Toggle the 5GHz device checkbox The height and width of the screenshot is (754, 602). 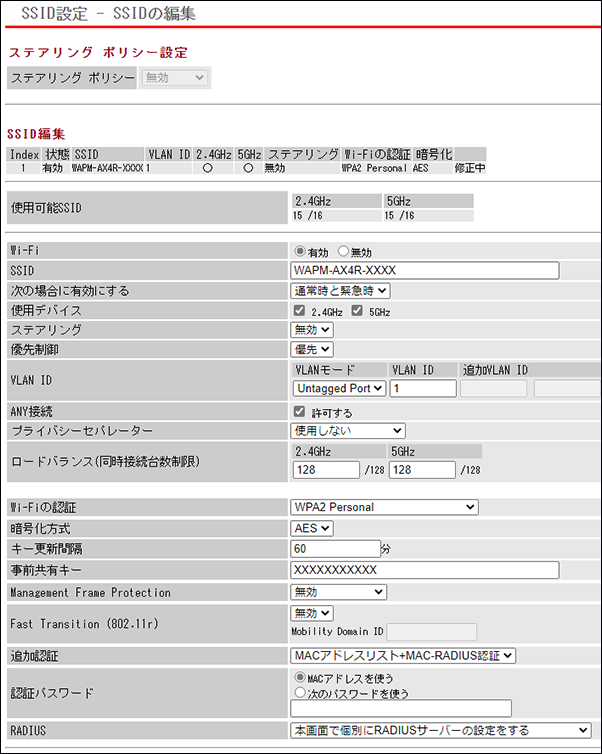357,311
